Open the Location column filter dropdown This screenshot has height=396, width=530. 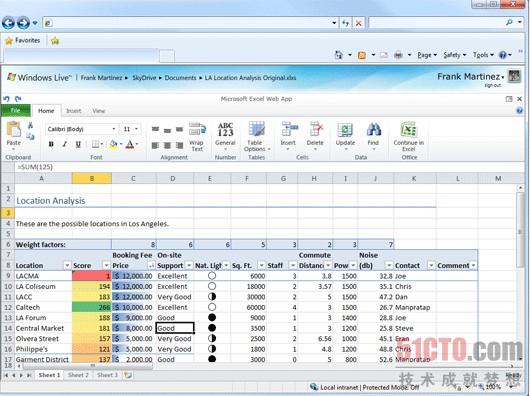click(67, 266)
